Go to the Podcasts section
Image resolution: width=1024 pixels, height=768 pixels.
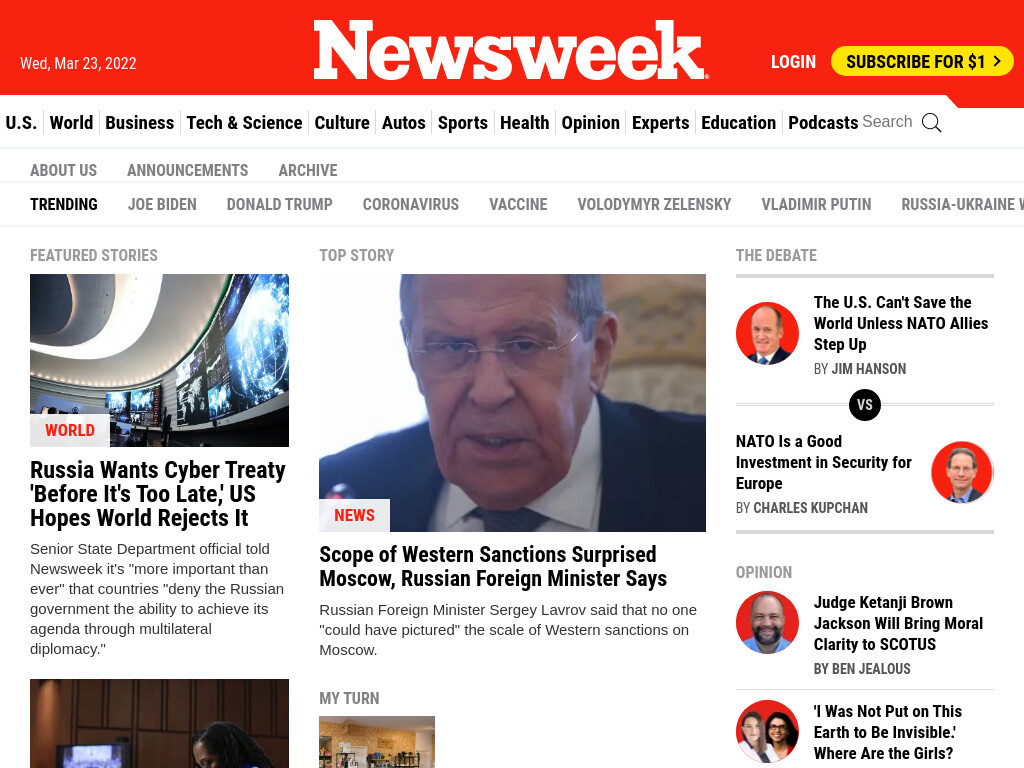823,123
